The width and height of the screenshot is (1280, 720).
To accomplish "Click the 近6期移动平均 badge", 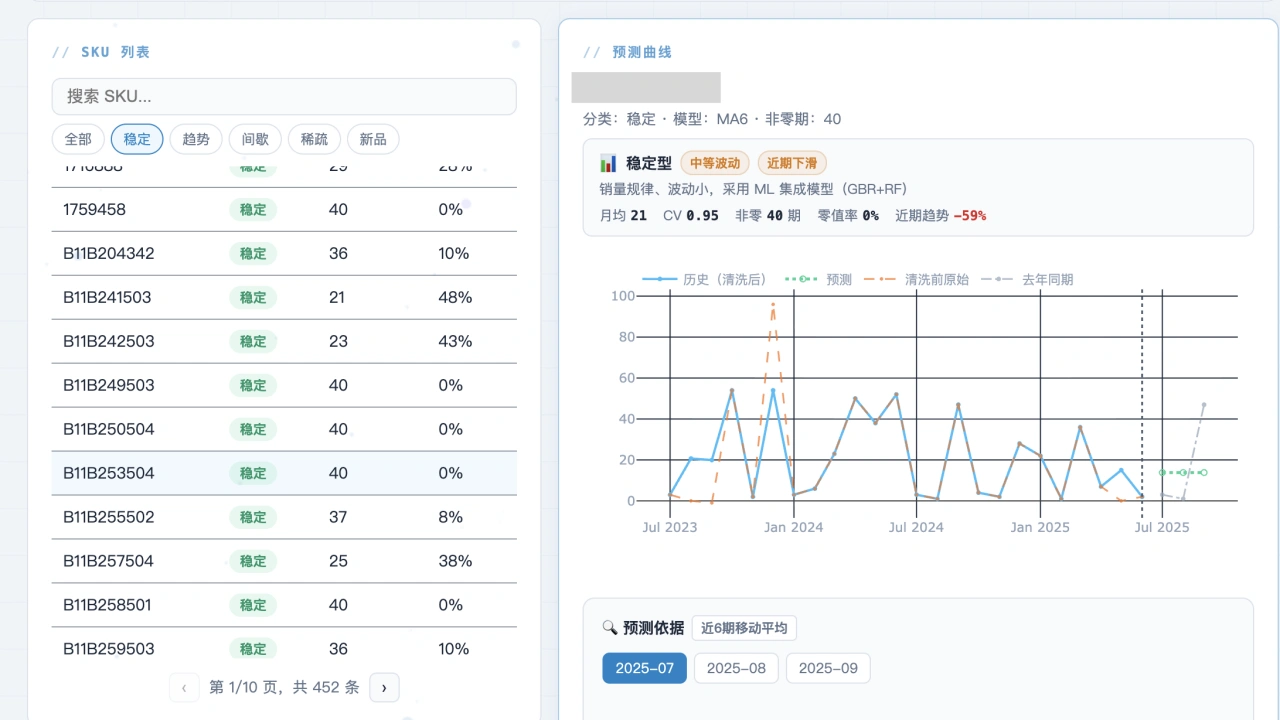I will tap(744, 628).
